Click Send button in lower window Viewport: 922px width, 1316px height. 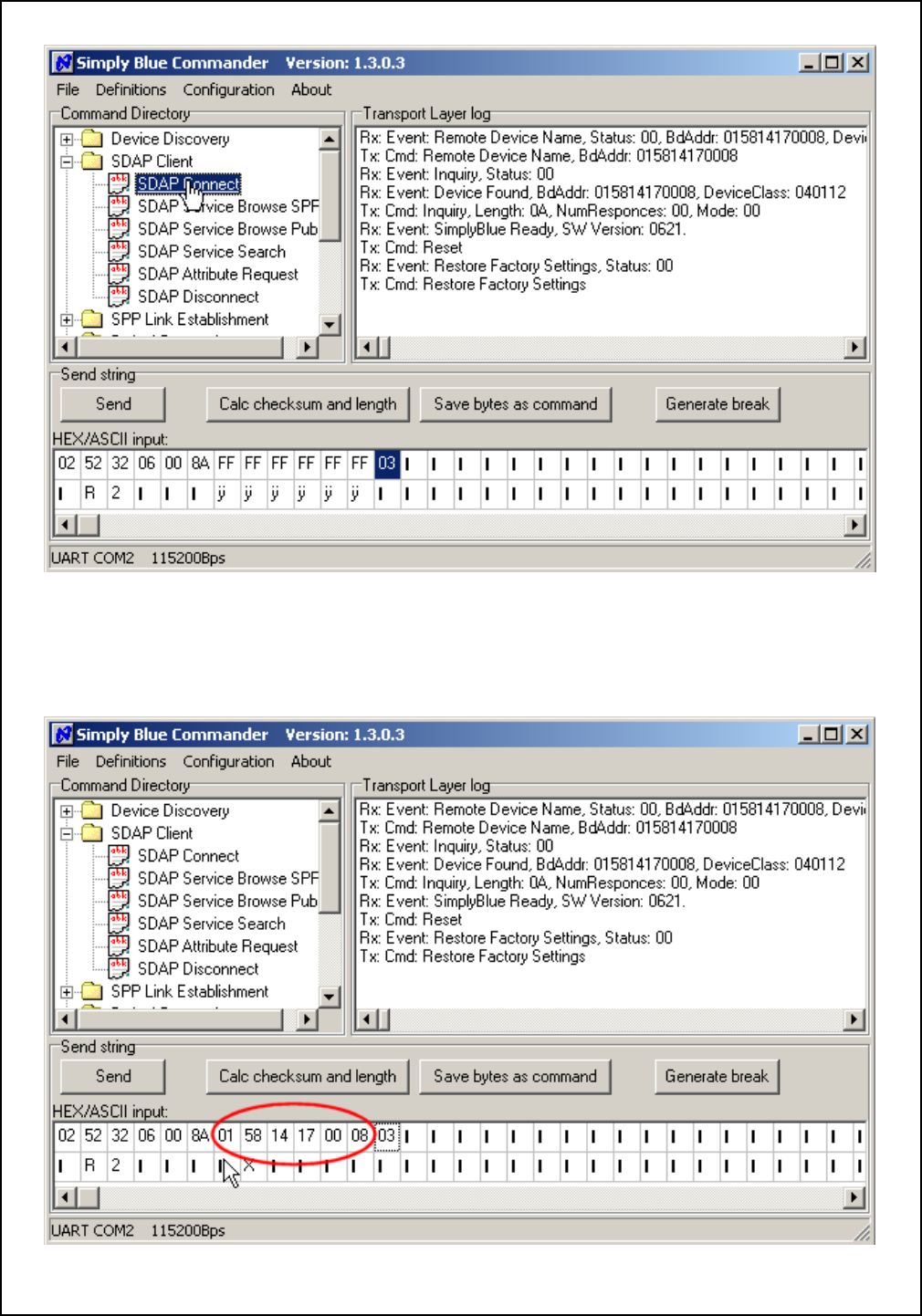[x=113, y=1076]
